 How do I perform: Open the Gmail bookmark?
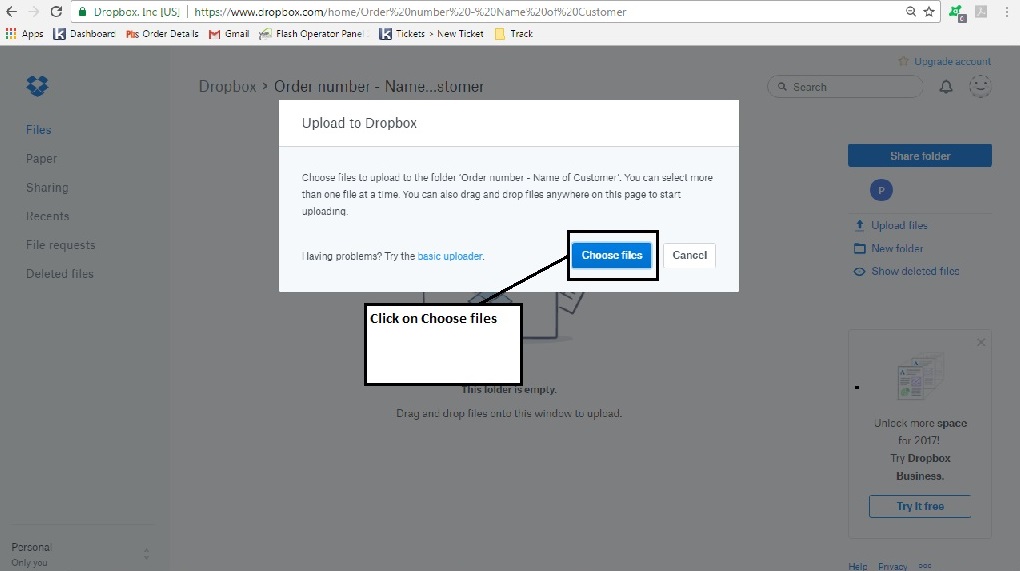228,34
